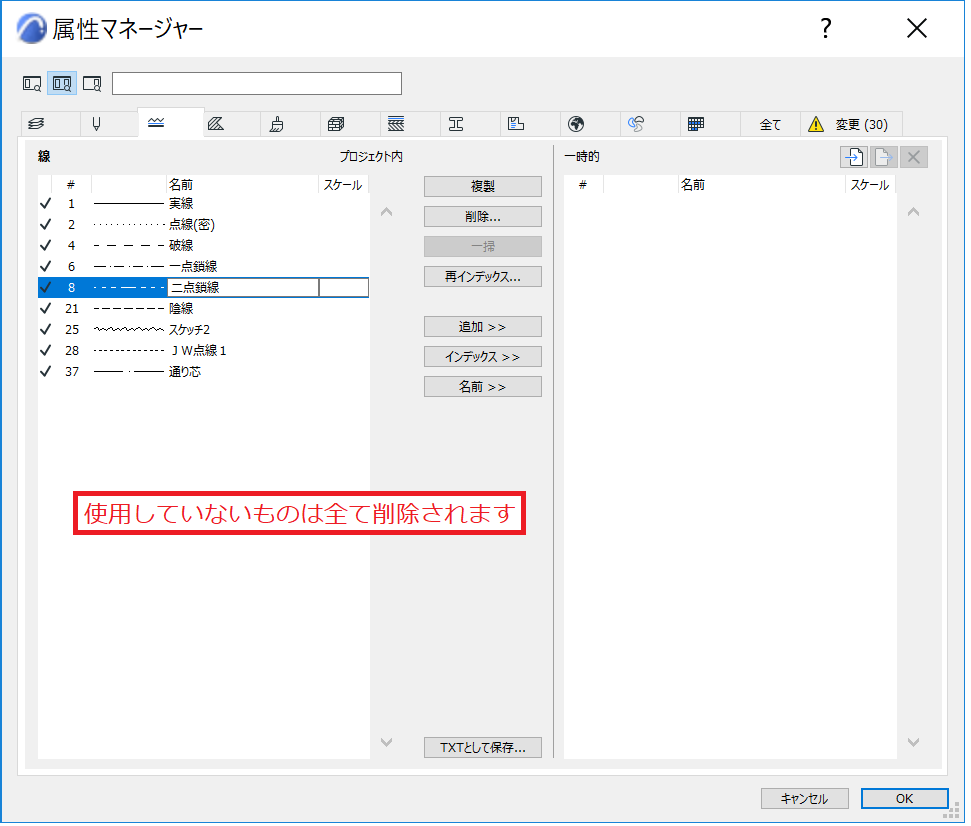Select the 破線 line row
This screenshot has width=971, height=826.
click(203, 245)
